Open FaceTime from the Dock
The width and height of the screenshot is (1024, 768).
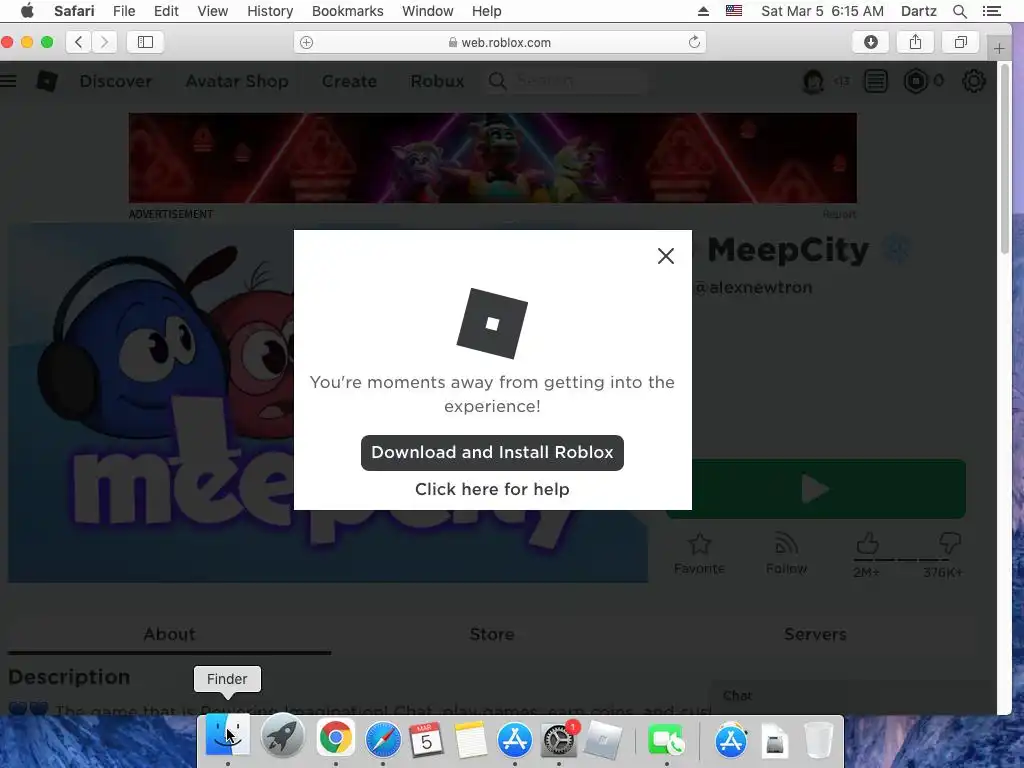(x=667, y=741)
